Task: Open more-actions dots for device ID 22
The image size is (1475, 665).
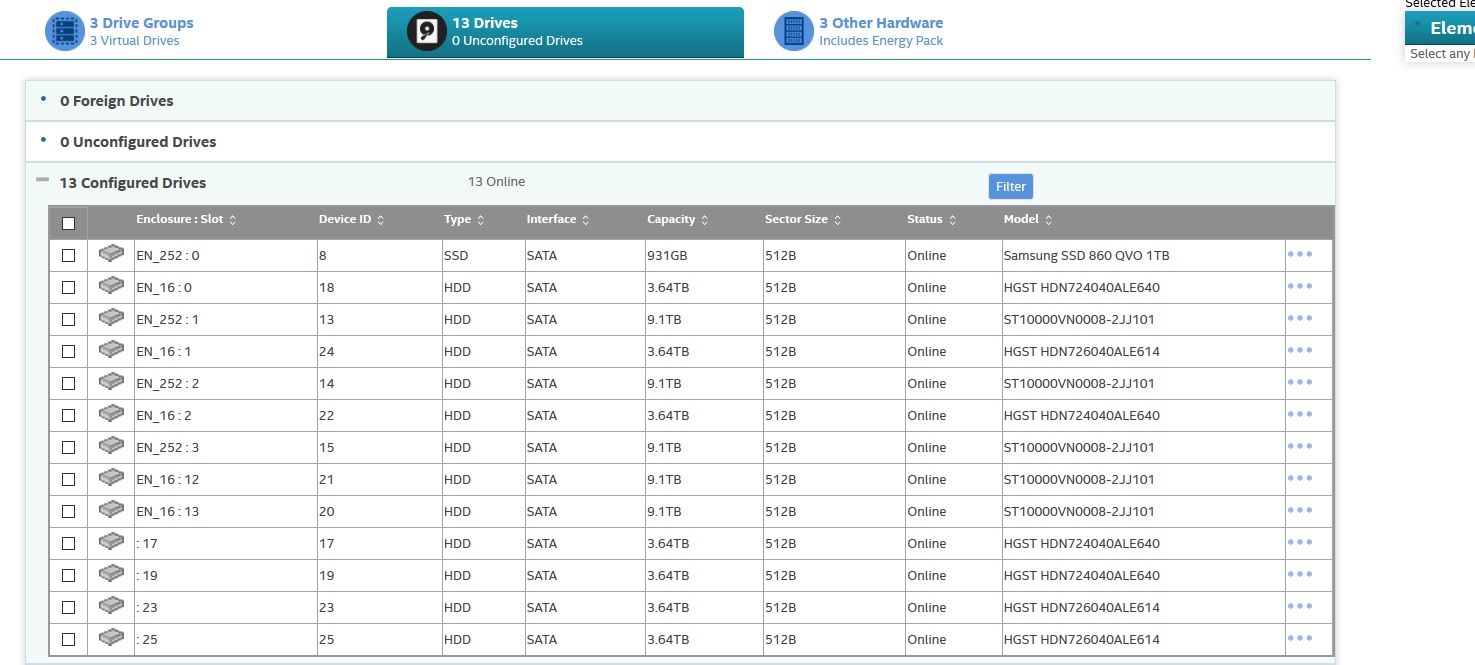Action: [1300, 414]
